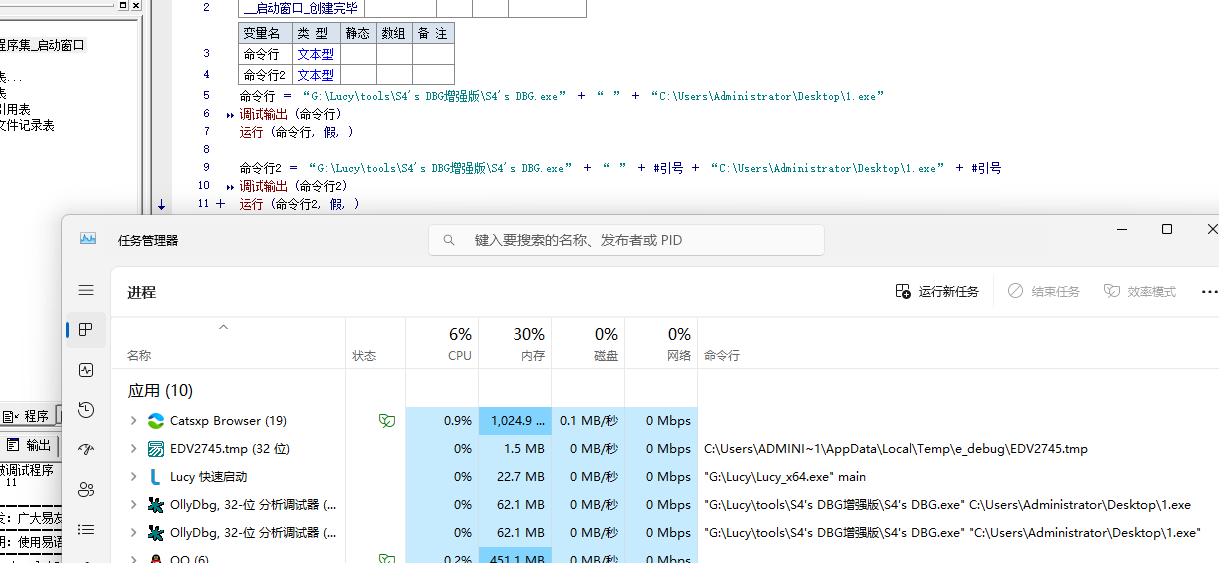Focus the Task Manager search field

(626, 240)
